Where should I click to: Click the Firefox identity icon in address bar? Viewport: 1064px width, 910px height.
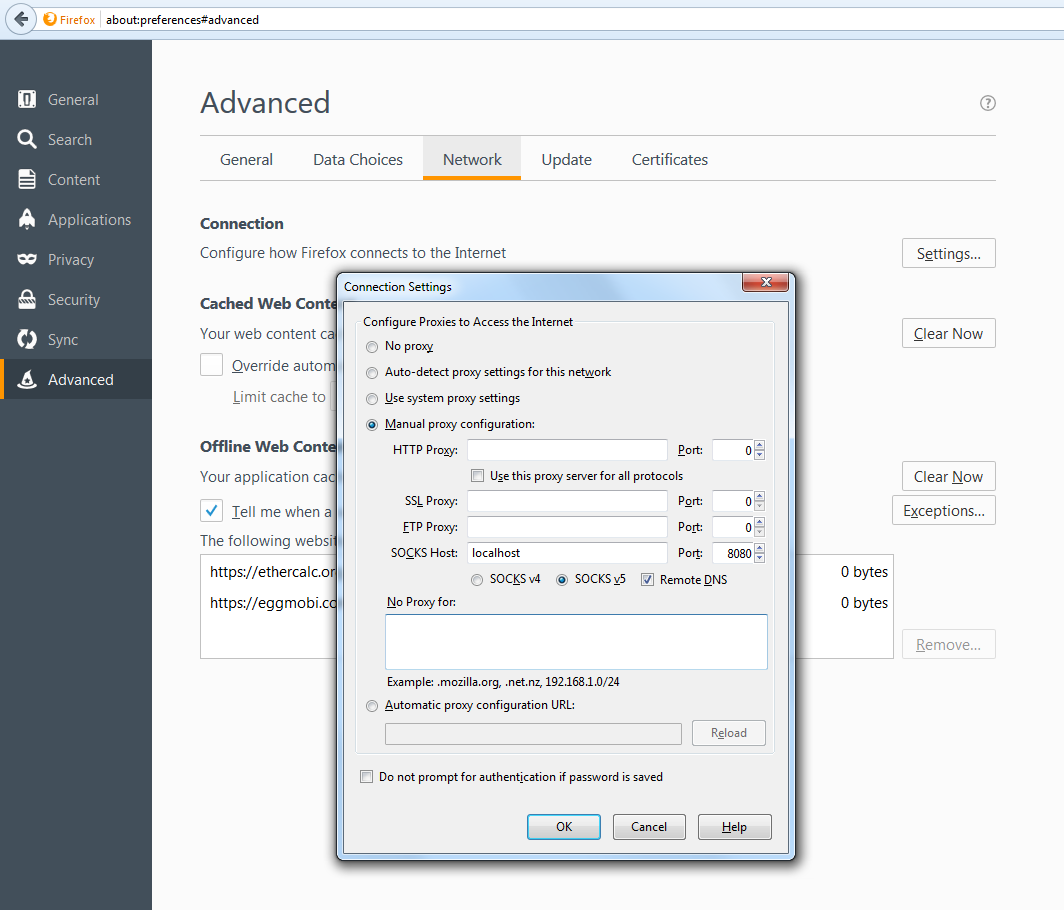[x=50, y=19]
